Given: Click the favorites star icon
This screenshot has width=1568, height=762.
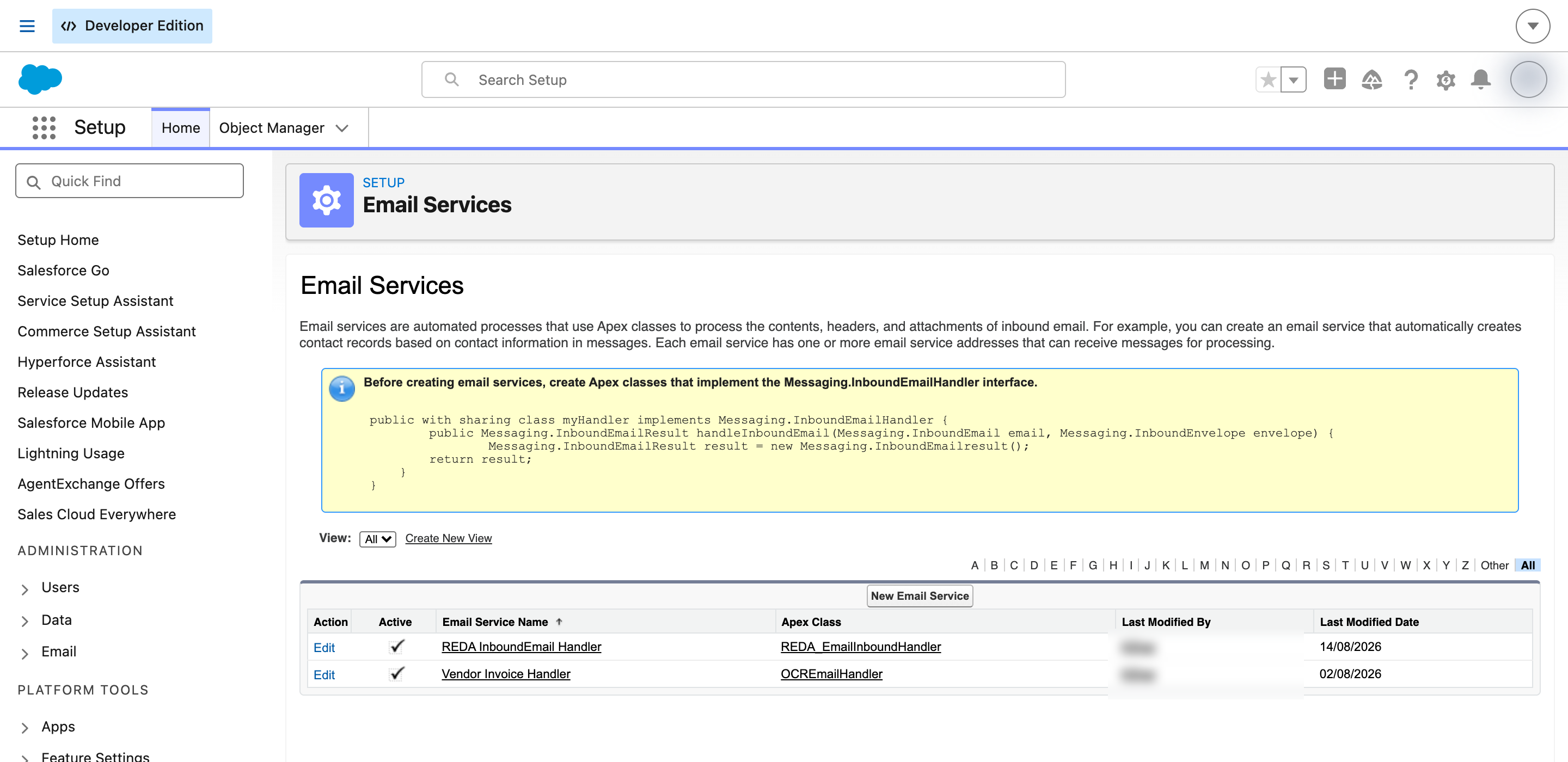Looking at the screenshot, I should point(1269,79).
